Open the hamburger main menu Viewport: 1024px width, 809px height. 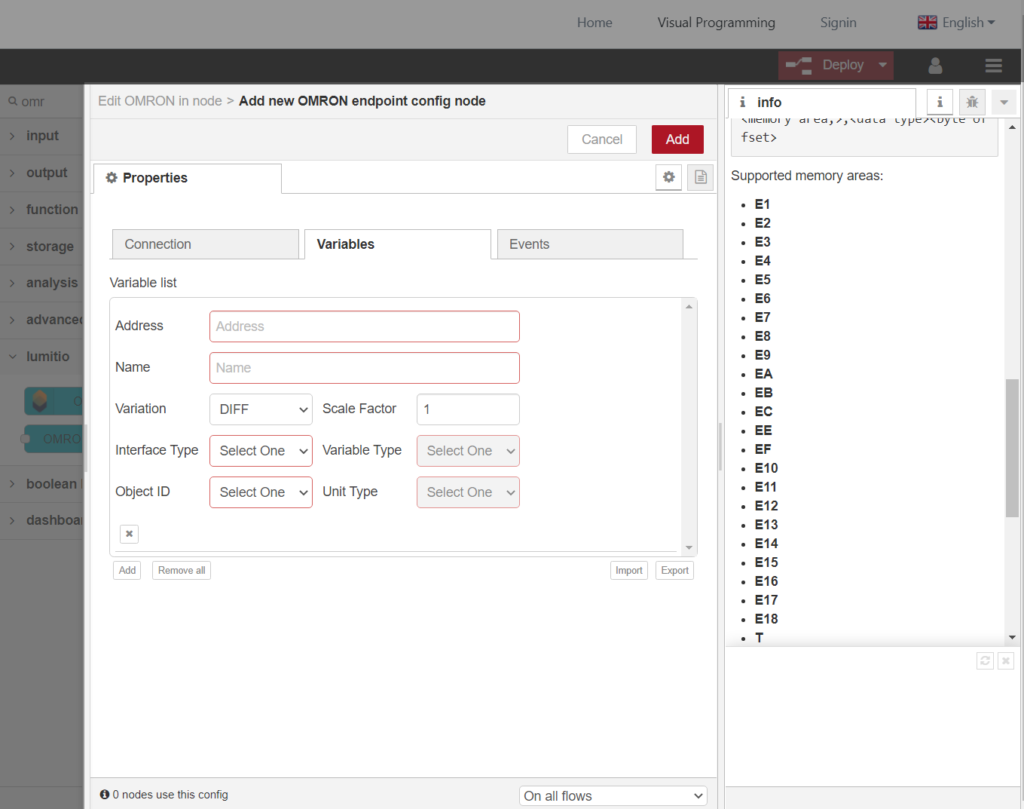993,65
